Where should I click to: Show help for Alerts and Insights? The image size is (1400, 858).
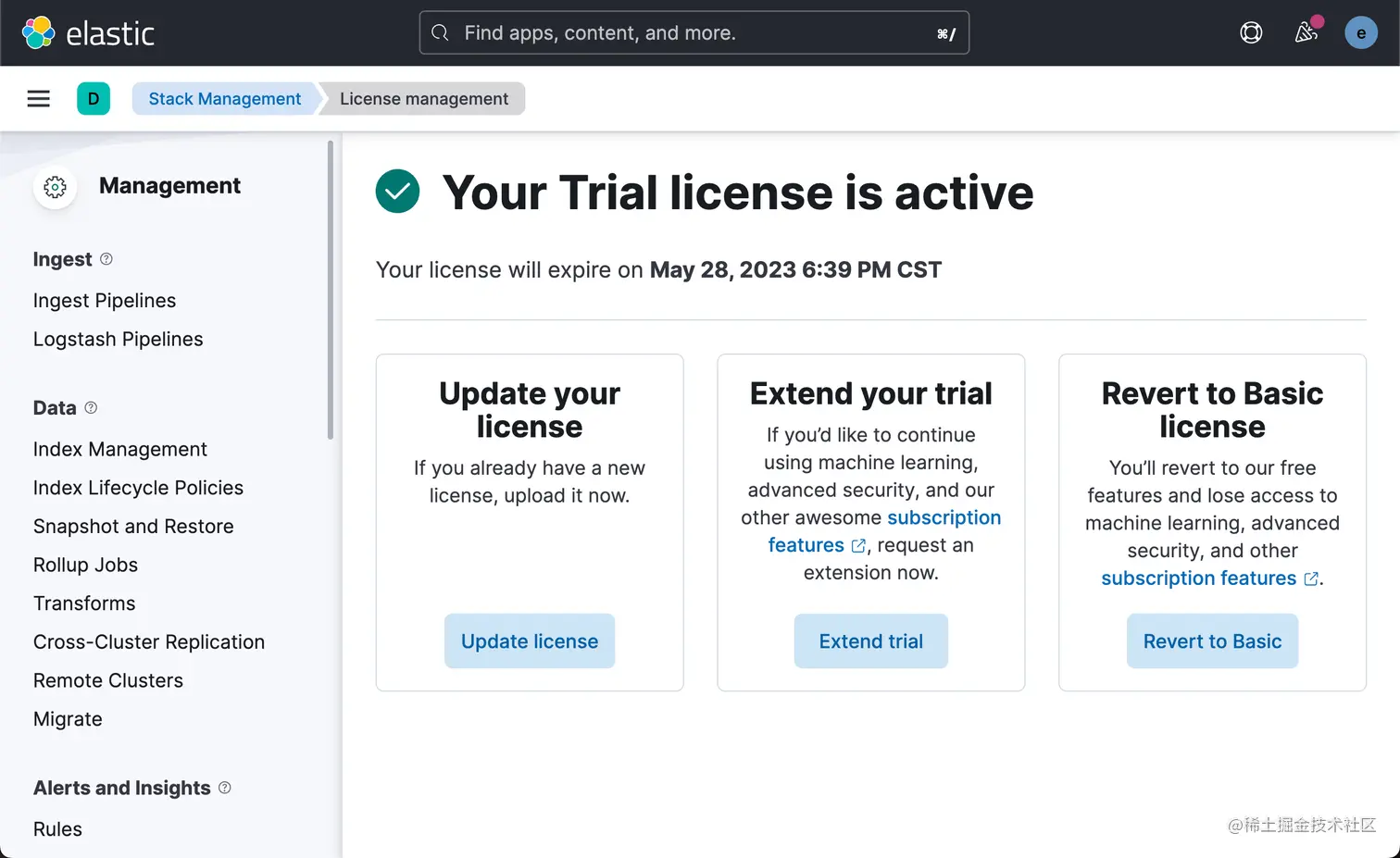point(225,788)
